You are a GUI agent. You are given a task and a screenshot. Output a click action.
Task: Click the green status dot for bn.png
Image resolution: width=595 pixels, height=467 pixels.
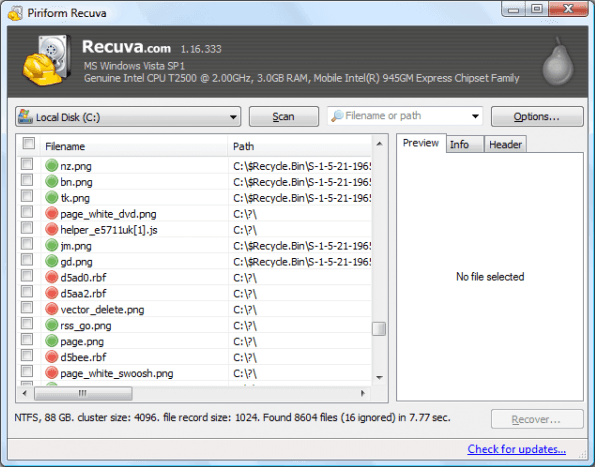[52, 182]
